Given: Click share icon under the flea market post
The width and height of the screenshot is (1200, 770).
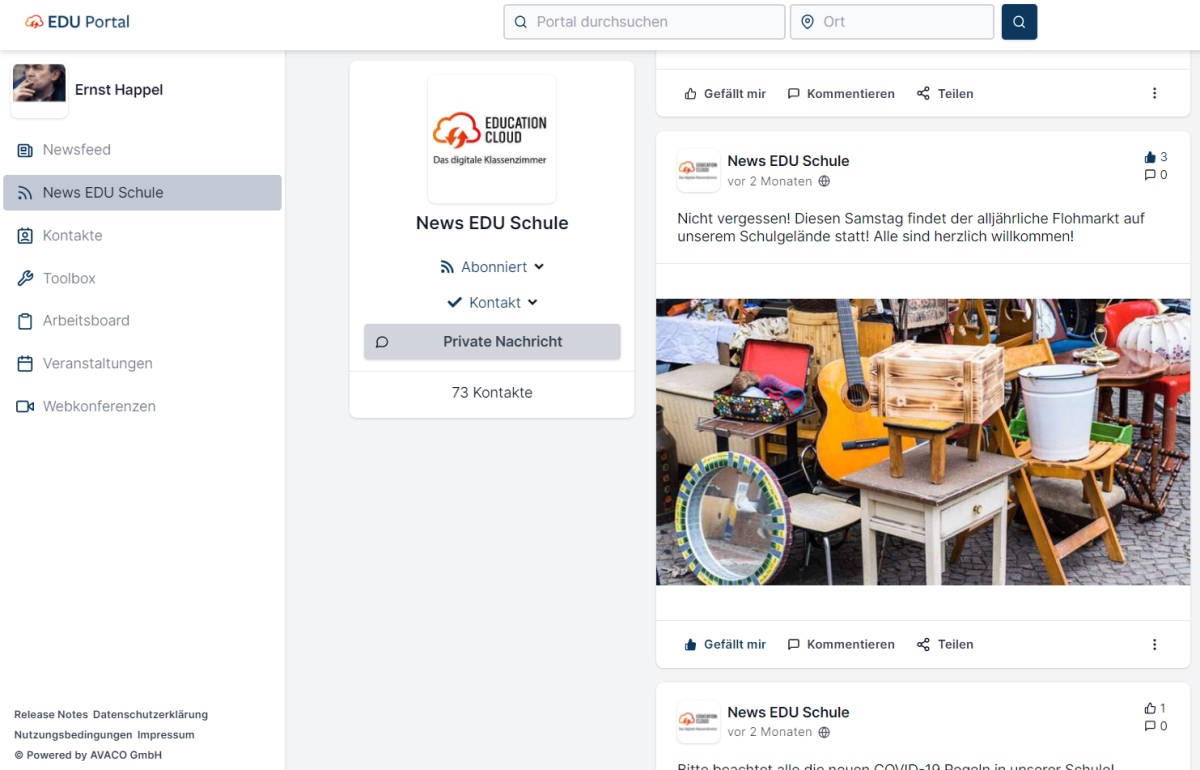Looking at the screenshot, I should (x=923, y=645).
